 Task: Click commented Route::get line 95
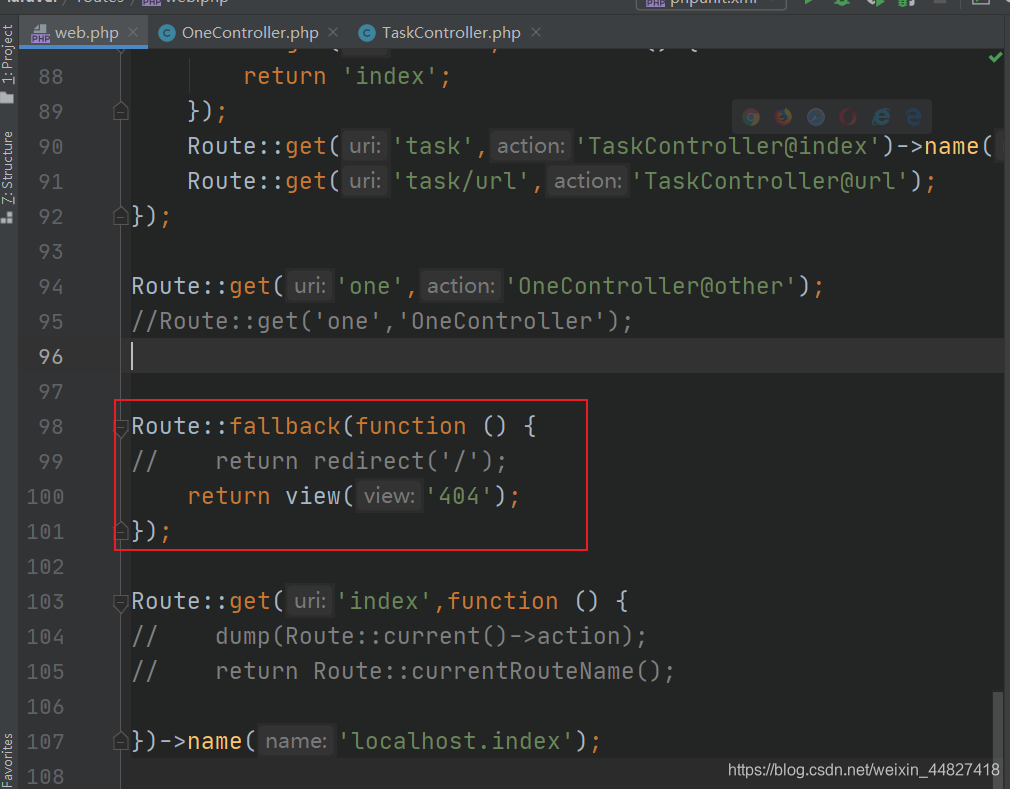(382, 321)
